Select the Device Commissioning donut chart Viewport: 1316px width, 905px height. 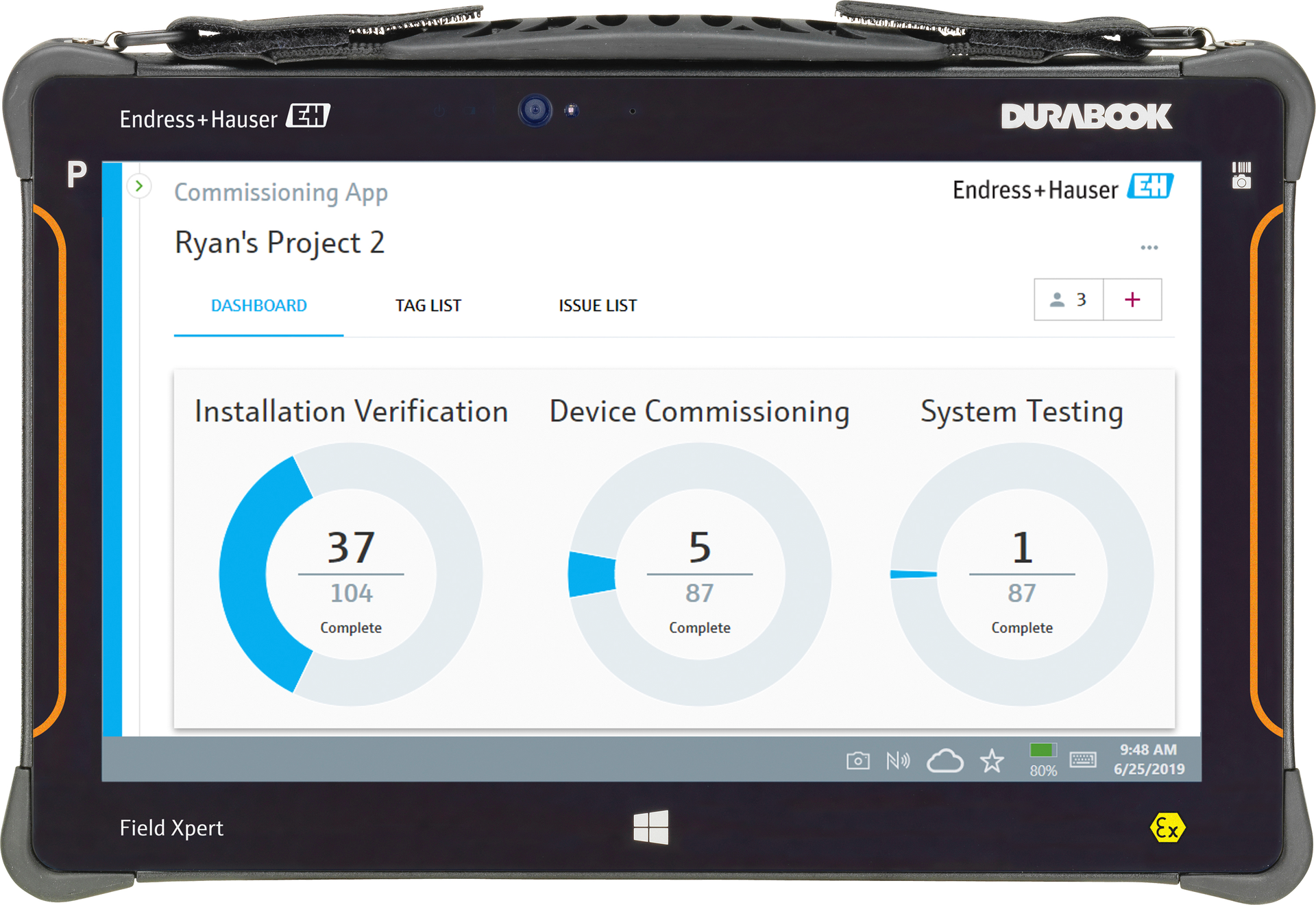click(x=699, y=575)
